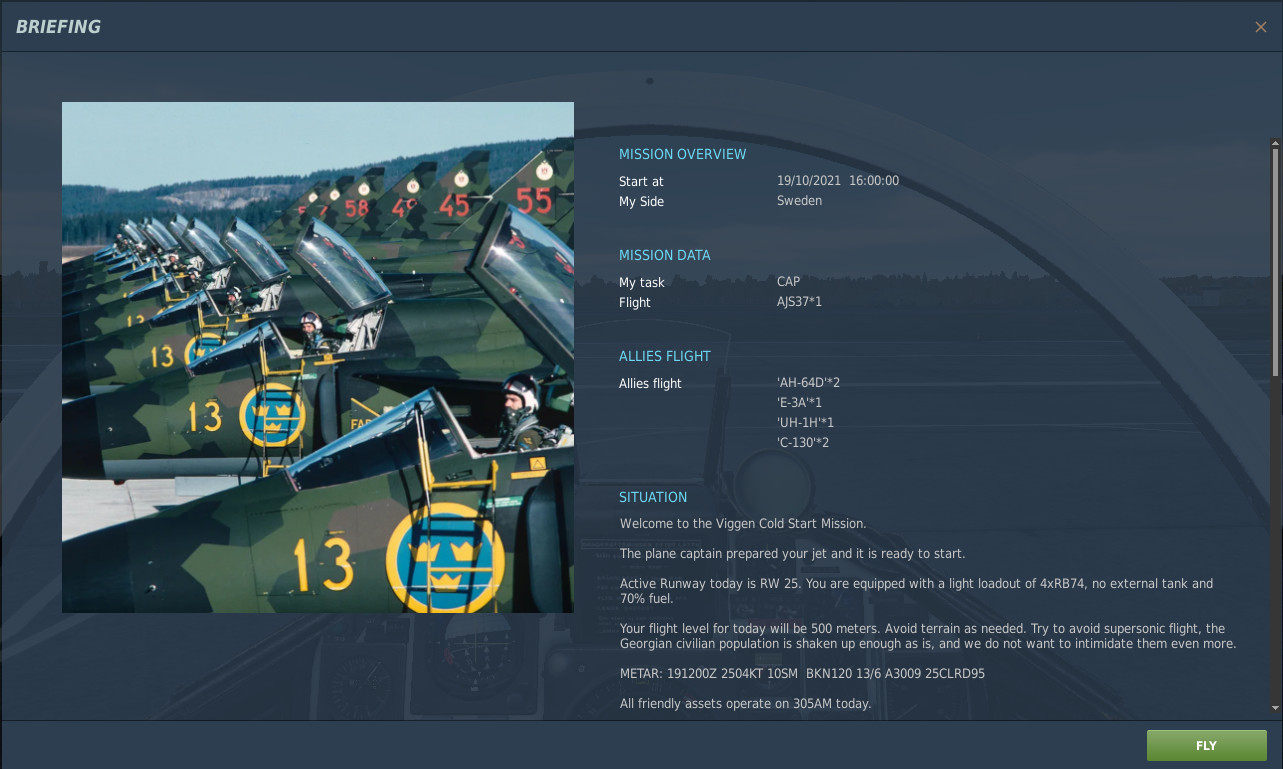Click the ALLIES FLIGHT section heading
1283x769 pixels.
click(664, 356)
